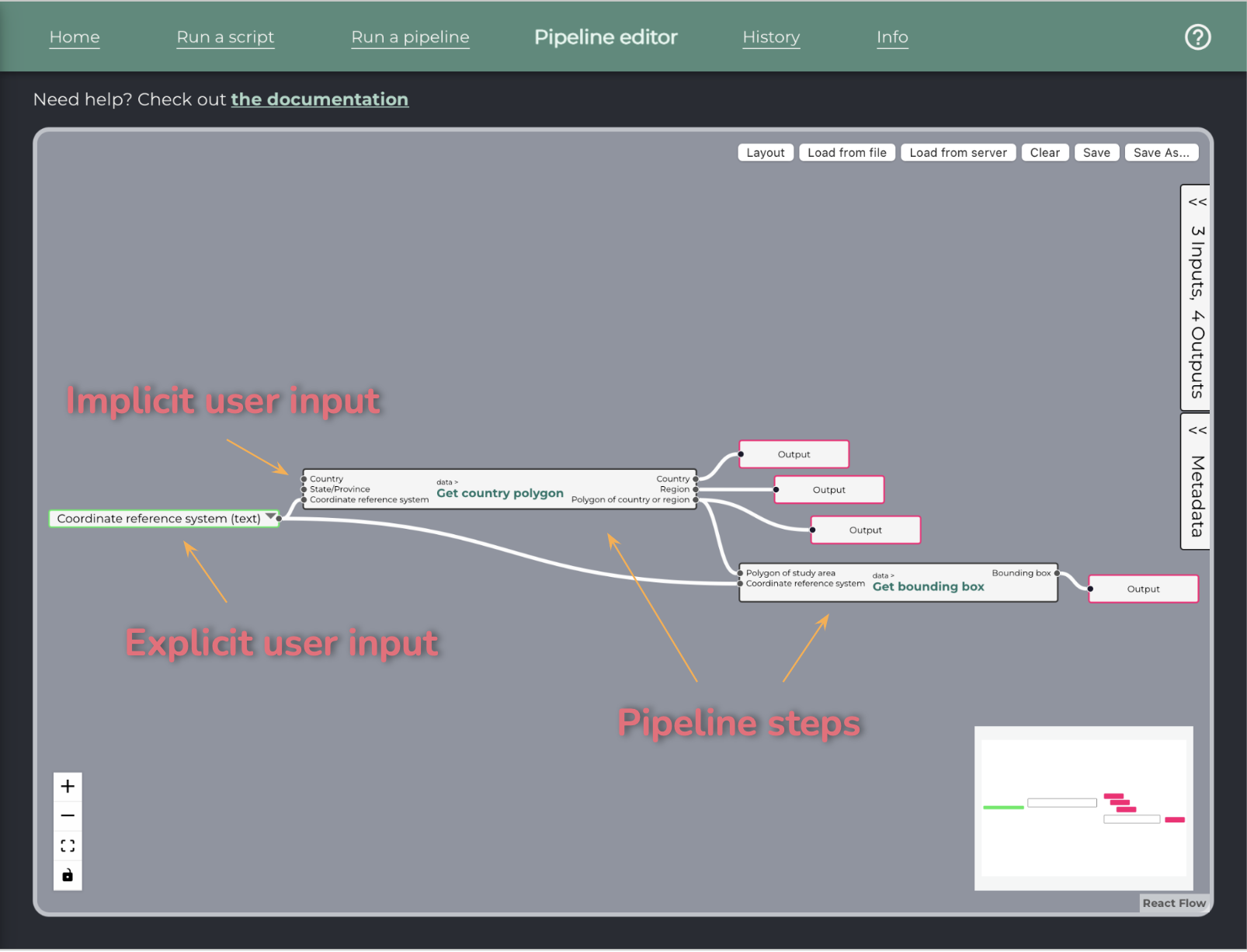The image size is (1247, 952).
Task: Click the State/Province input handle
Action: (304, 489)
